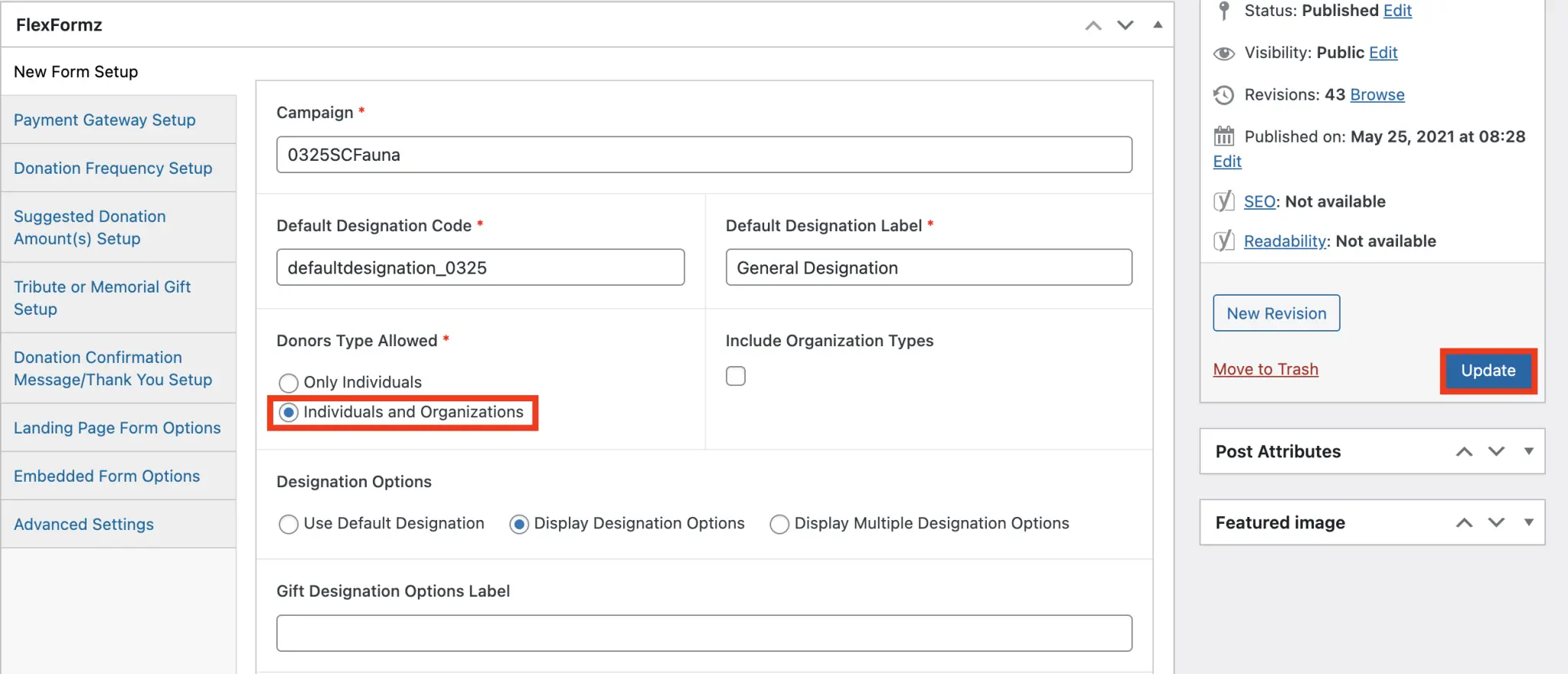Click the Move to Trash link
Screen dimensions: 1568x674
point(1266,369)
